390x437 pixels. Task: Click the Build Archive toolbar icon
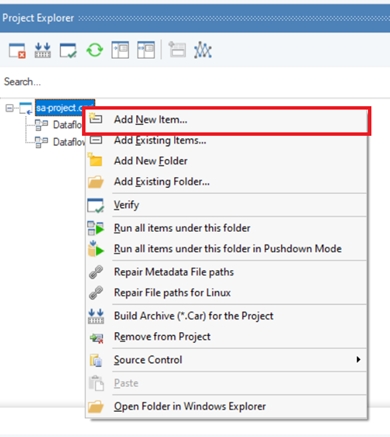tap(43, 50)
